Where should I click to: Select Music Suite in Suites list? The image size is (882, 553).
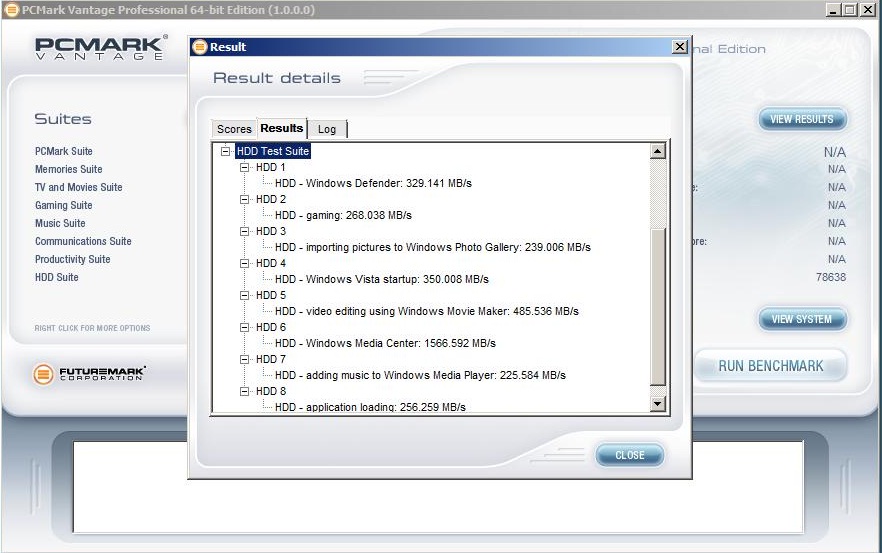tap(60, 223)
